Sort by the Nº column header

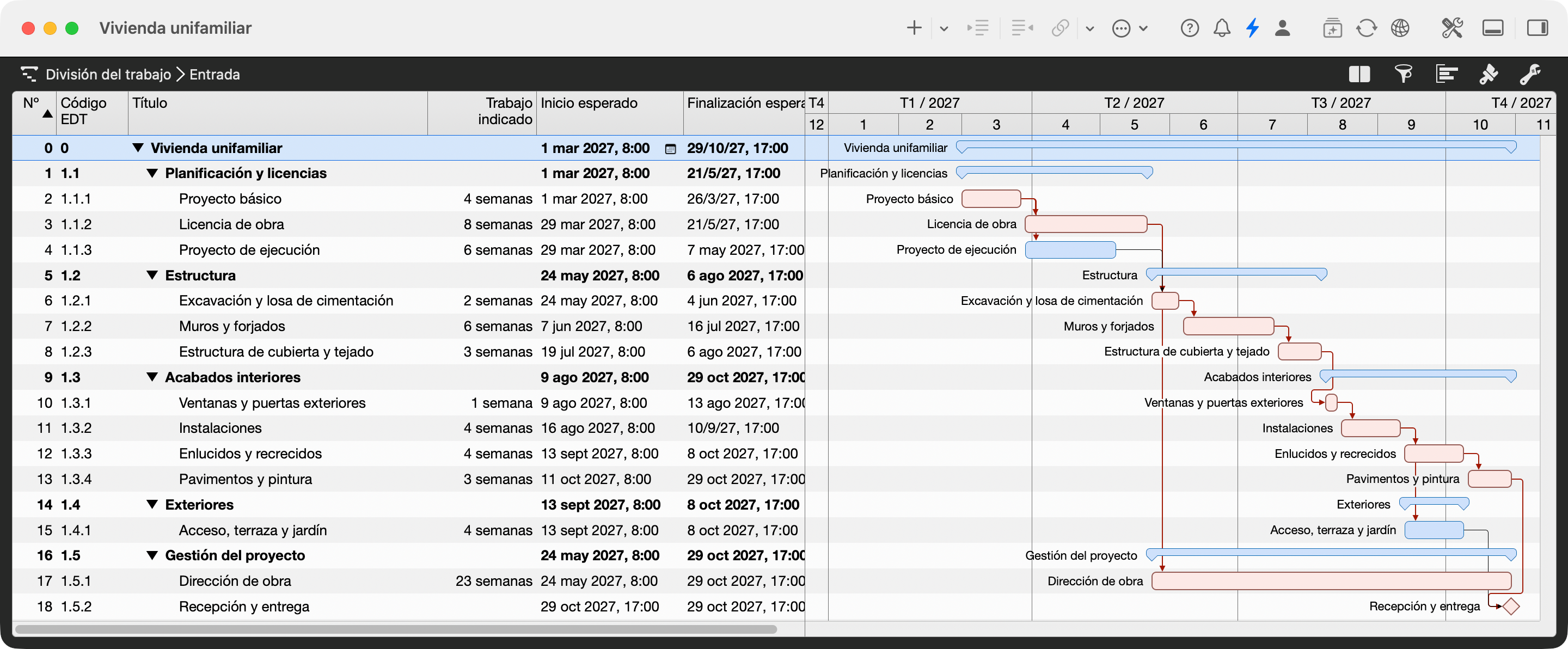coord(35,113)
